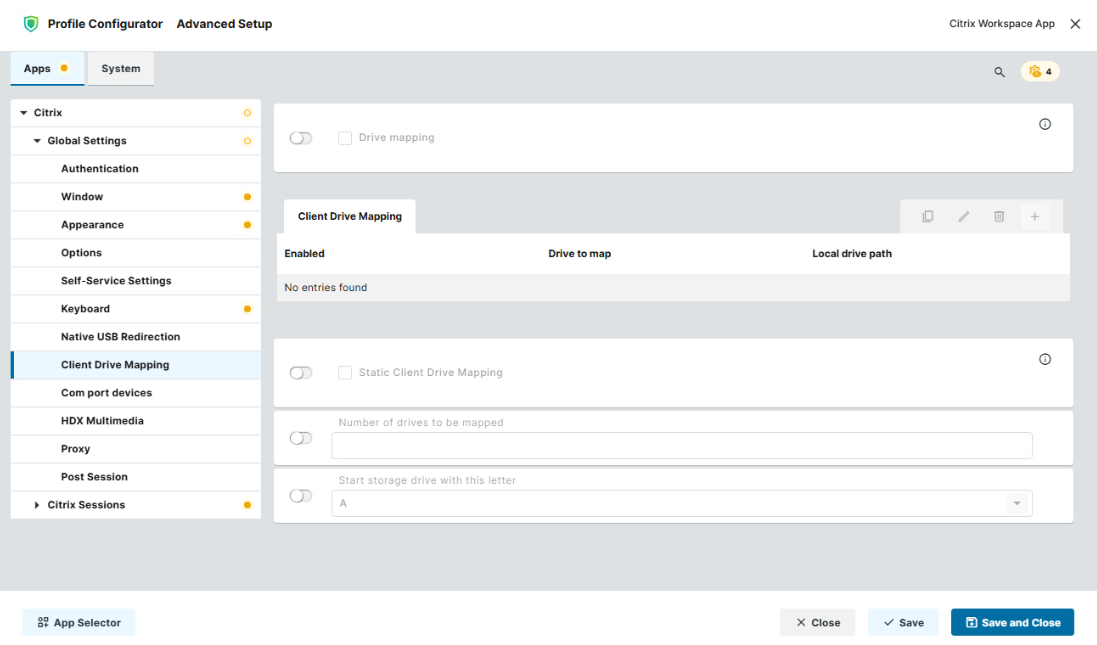Click the copy entry icon in Client Drive Mapping

928,217
